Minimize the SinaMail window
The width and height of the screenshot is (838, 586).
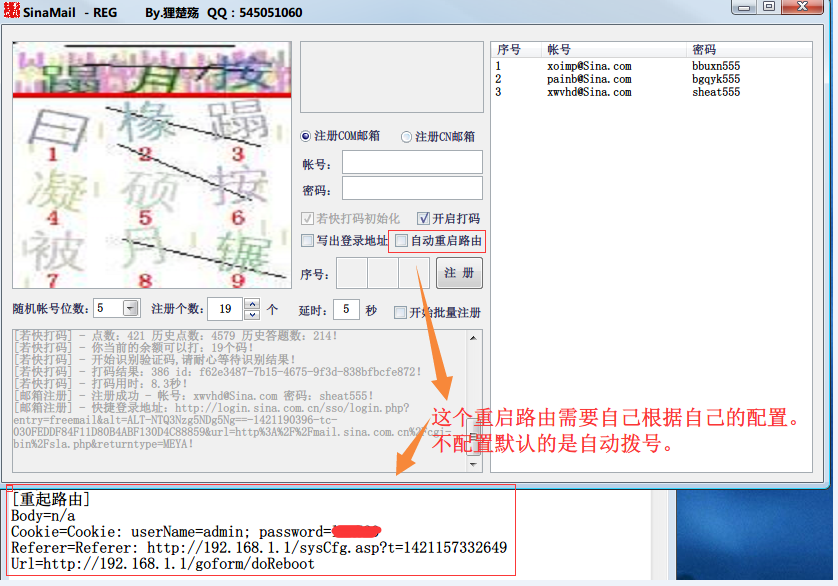point(744,7)
